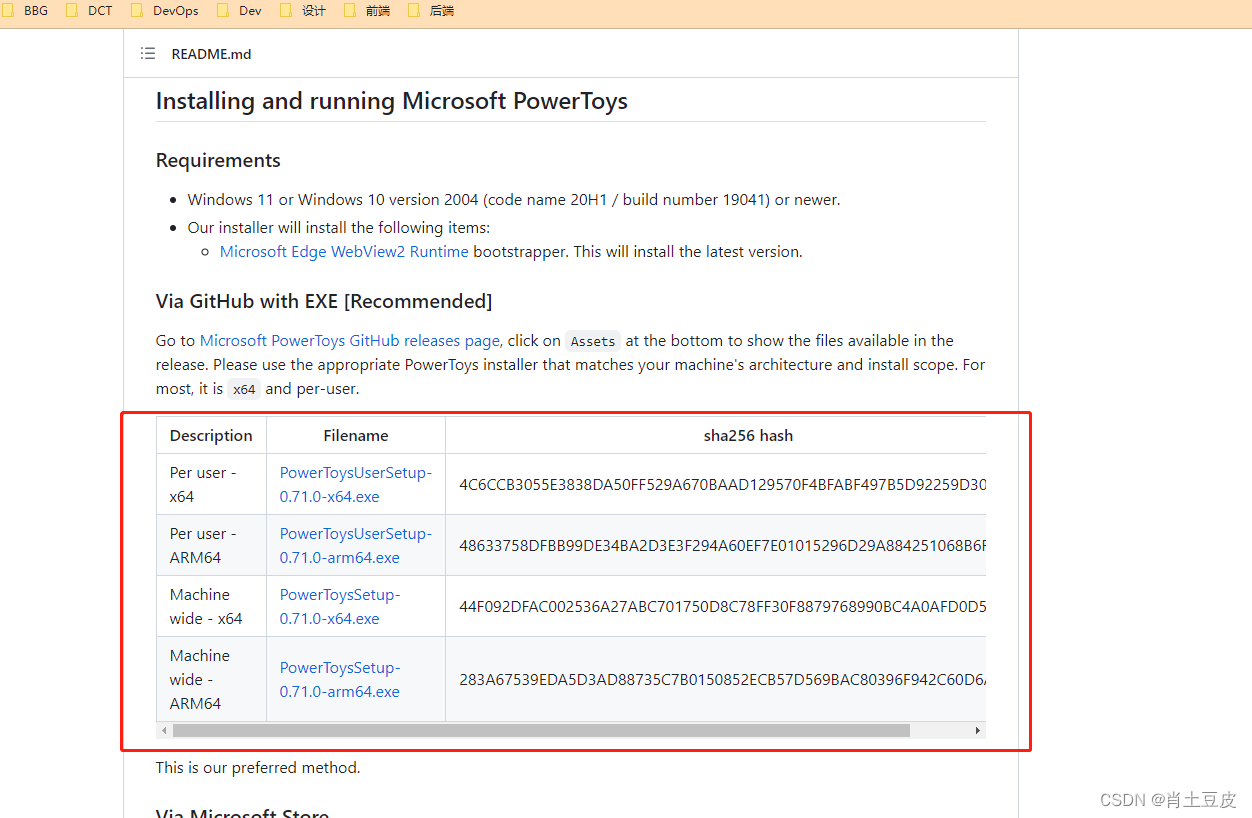The width and height of the screenshot is (1252, 818).
Task: Click the Requirements heading
Action: [x=218, y=161]
